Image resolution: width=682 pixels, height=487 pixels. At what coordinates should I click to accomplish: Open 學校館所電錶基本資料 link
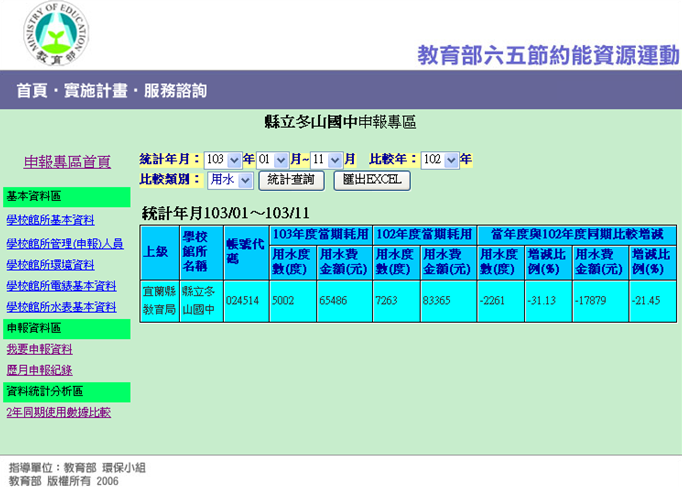click(x=61, y=286)
